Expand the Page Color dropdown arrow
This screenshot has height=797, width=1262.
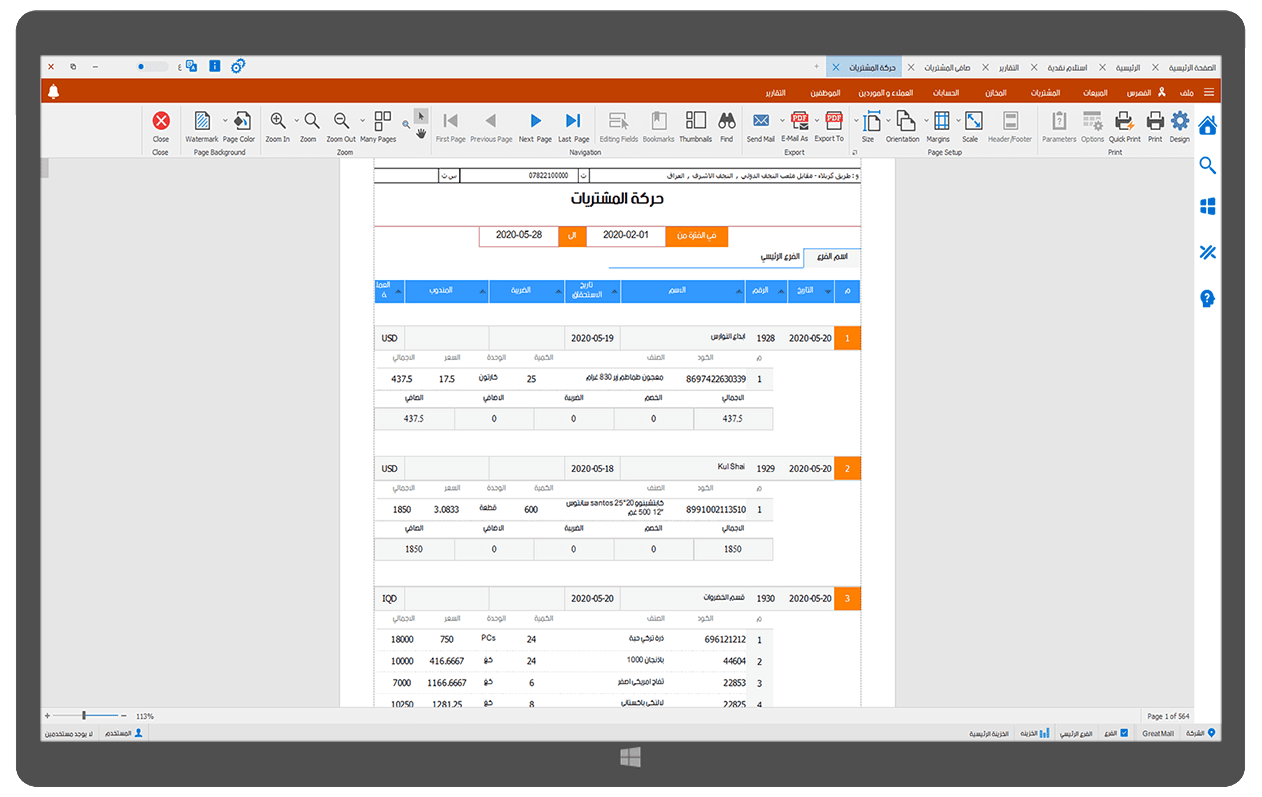[225, 121]
